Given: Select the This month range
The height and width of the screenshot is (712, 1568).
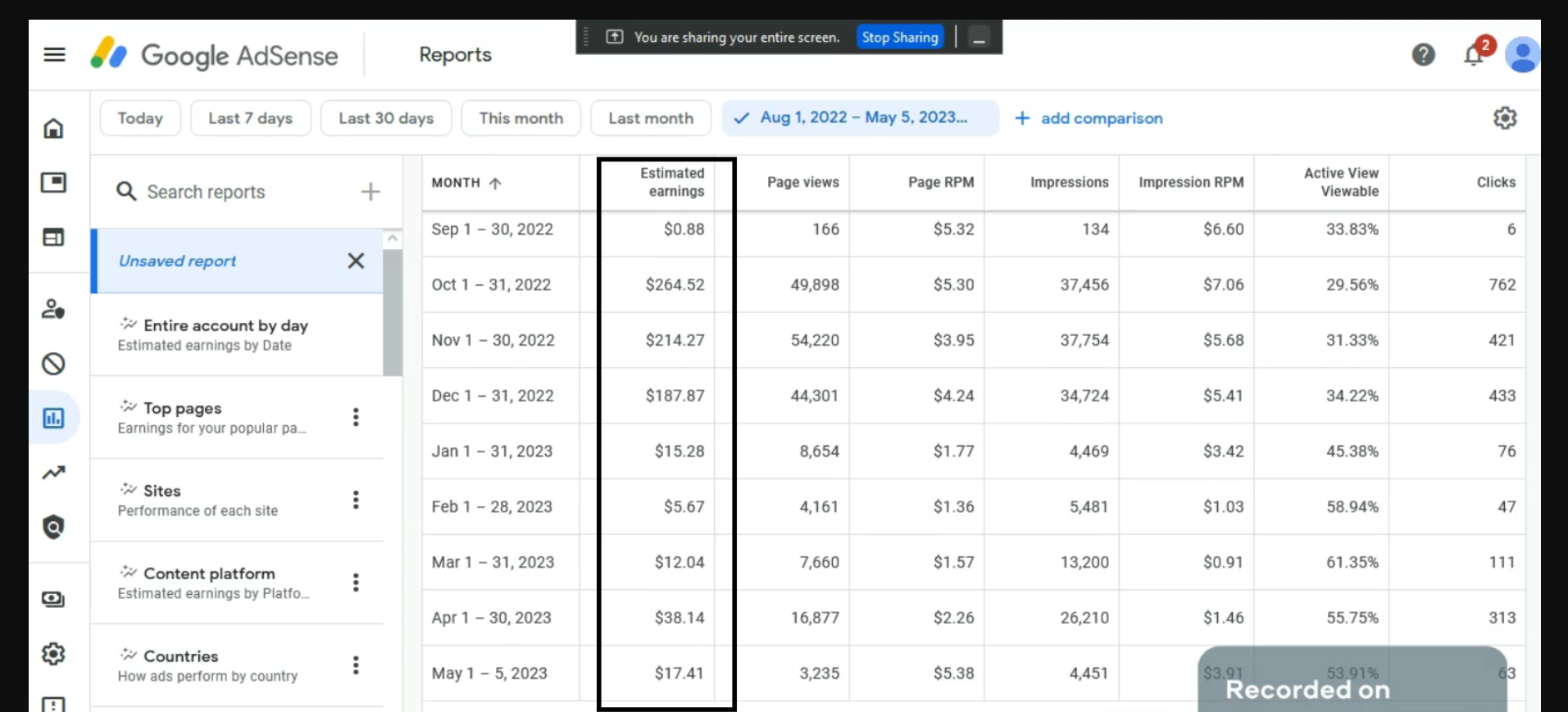Looking at the screenshot, I should pyautogui.click(x=521, y=118).
